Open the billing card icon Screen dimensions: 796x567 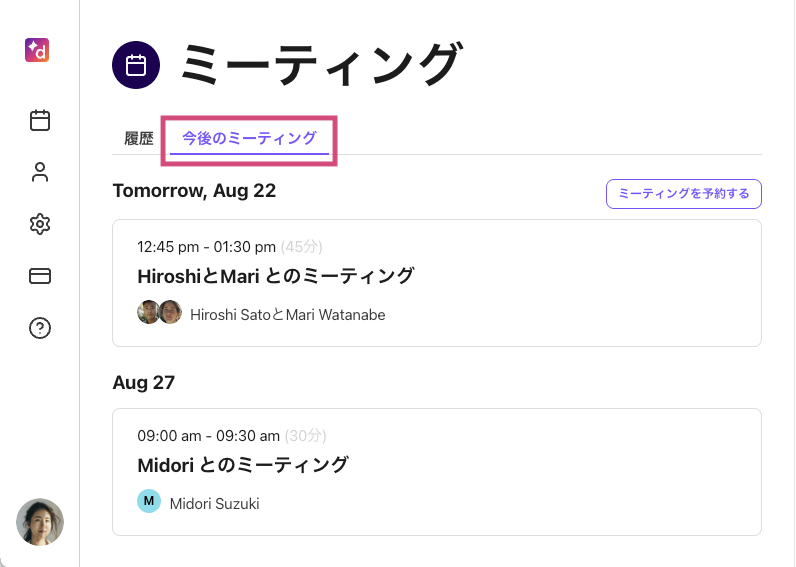coord(40,276)
